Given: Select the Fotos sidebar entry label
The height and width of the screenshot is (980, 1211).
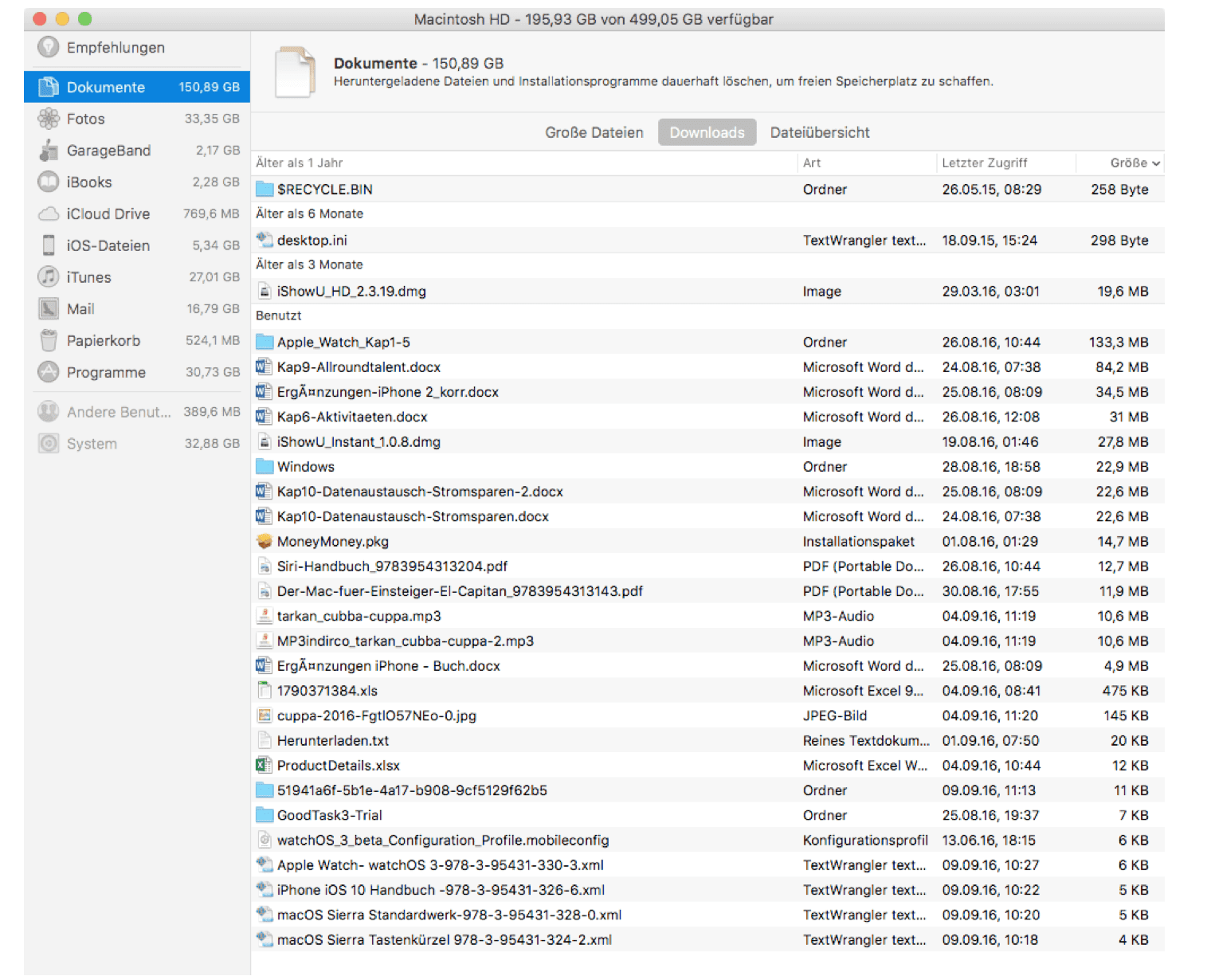Looking at the screenshot, I should click(x=86, y=119).
